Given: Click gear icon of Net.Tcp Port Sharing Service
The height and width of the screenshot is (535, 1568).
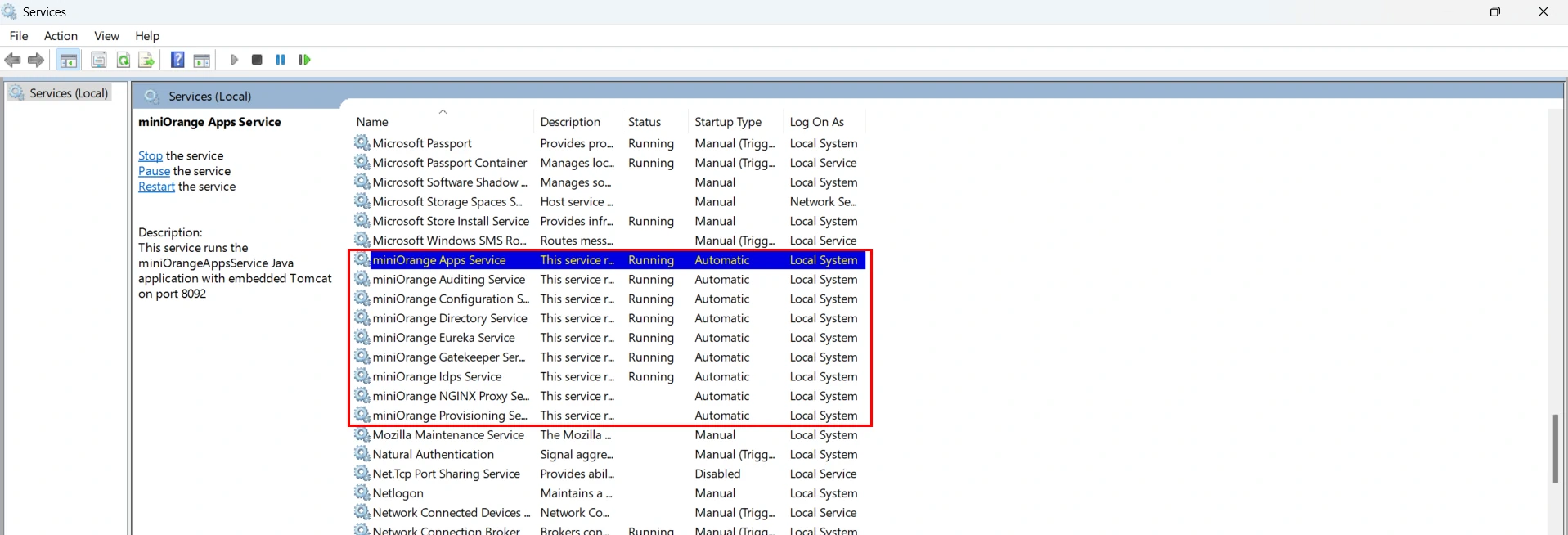Looking at the screenshot, I should (x=362, y=474).
